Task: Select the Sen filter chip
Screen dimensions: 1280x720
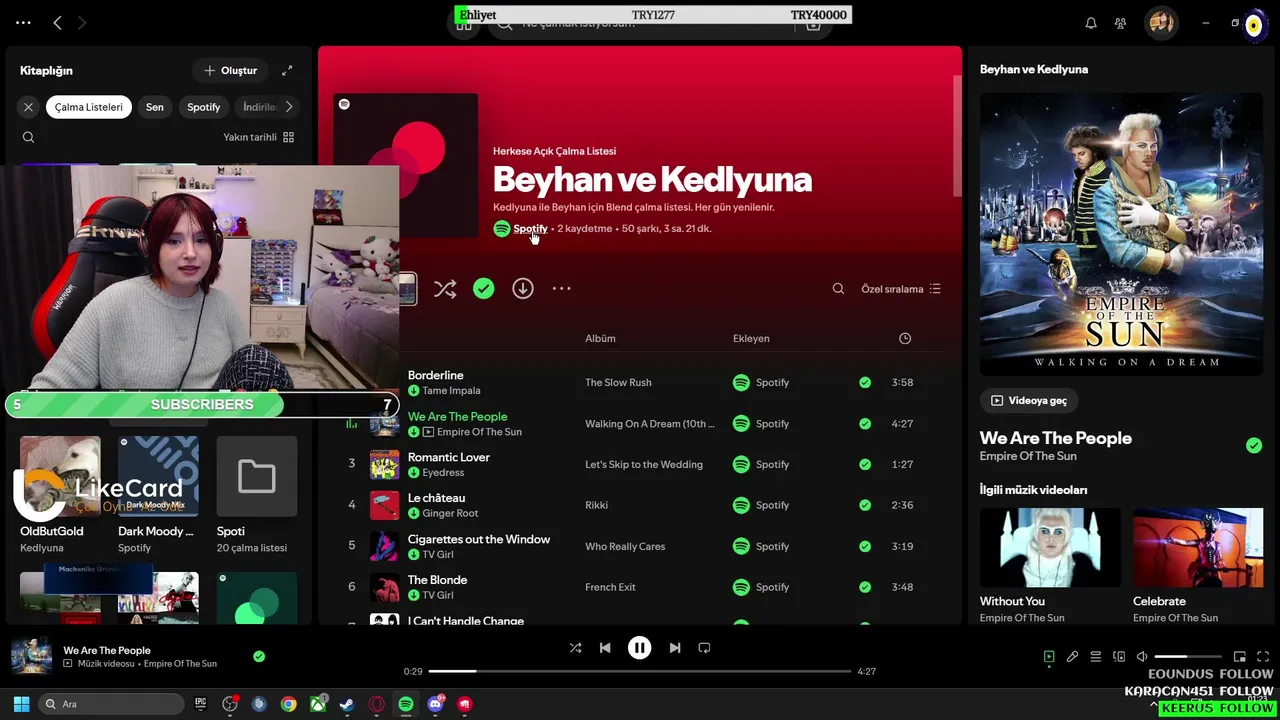Action: pyautogui.click(x=154, y=107)
